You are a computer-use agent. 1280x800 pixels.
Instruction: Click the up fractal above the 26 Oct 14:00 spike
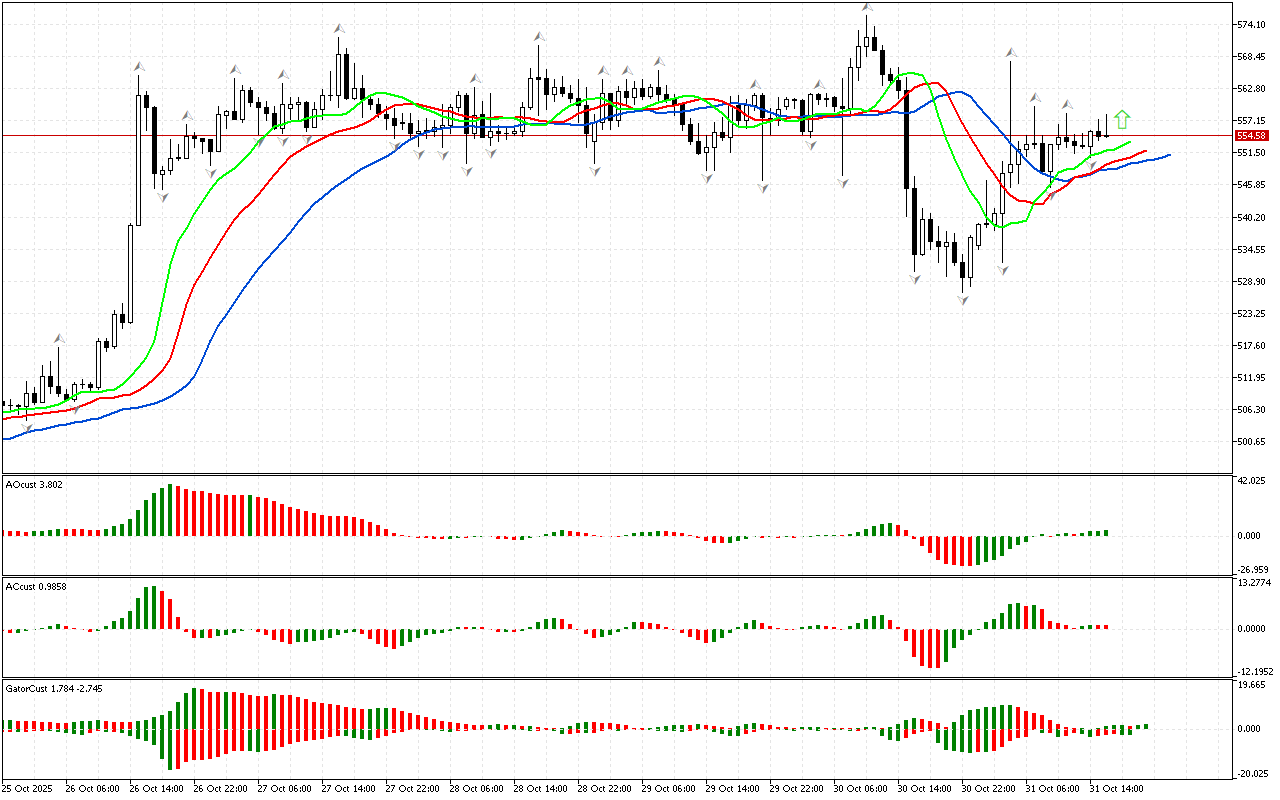(138, 67)
